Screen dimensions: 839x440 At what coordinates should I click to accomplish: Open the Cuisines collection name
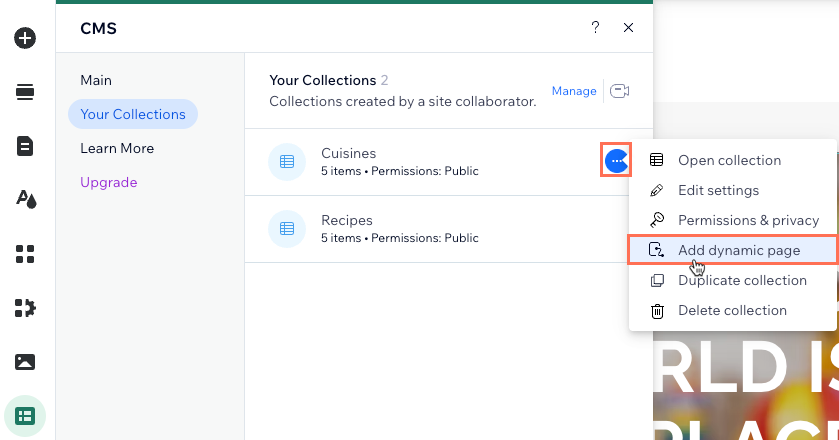coord(348,153)
